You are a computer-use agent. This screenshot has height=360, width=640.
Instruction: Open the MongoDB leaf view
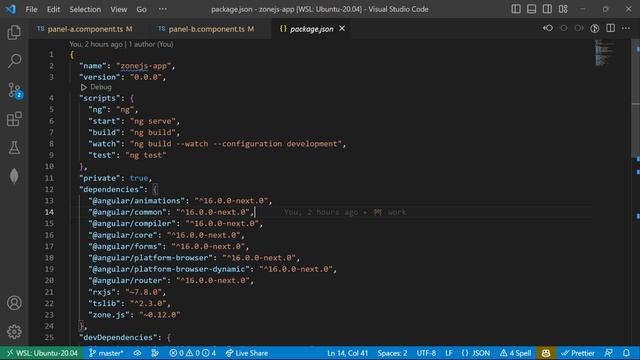pos(14,176)
